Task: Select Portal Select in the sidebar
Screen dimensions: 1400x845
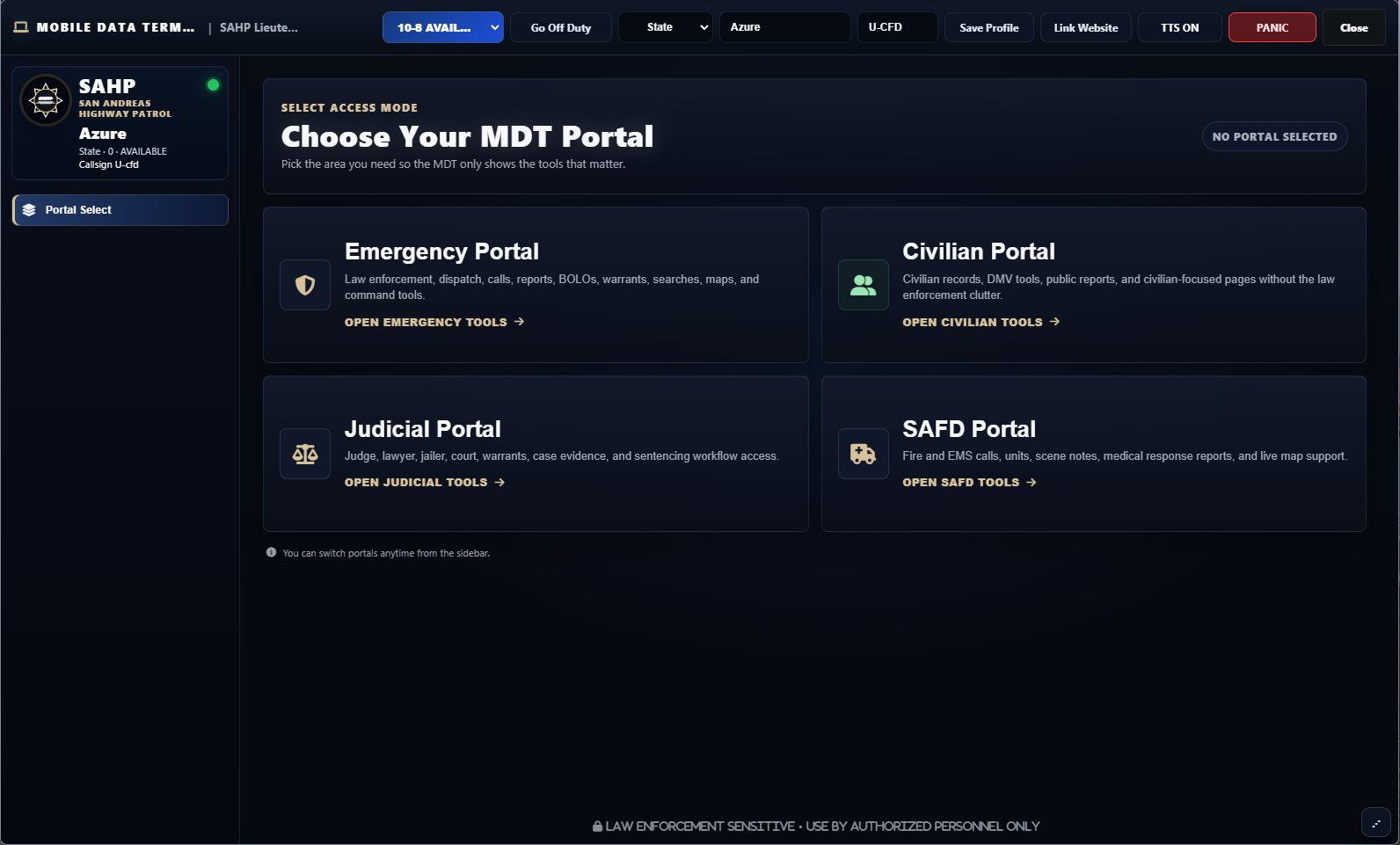Action: point(120,210)
